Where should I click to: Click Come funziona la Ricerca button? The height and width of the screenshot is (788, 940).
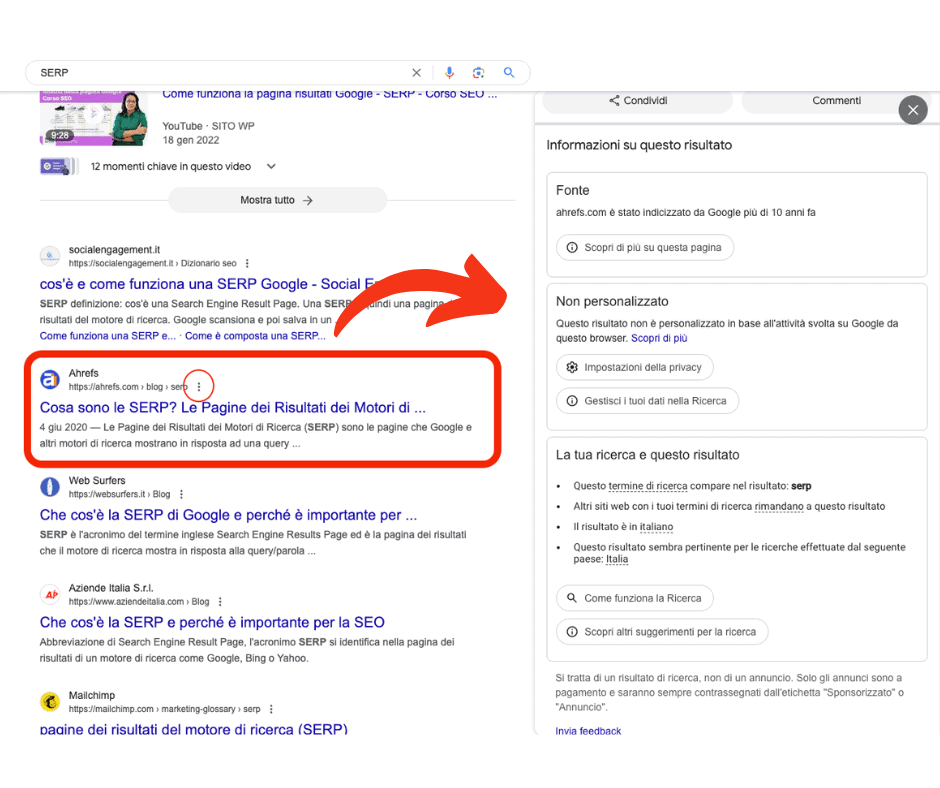[635, 598]
